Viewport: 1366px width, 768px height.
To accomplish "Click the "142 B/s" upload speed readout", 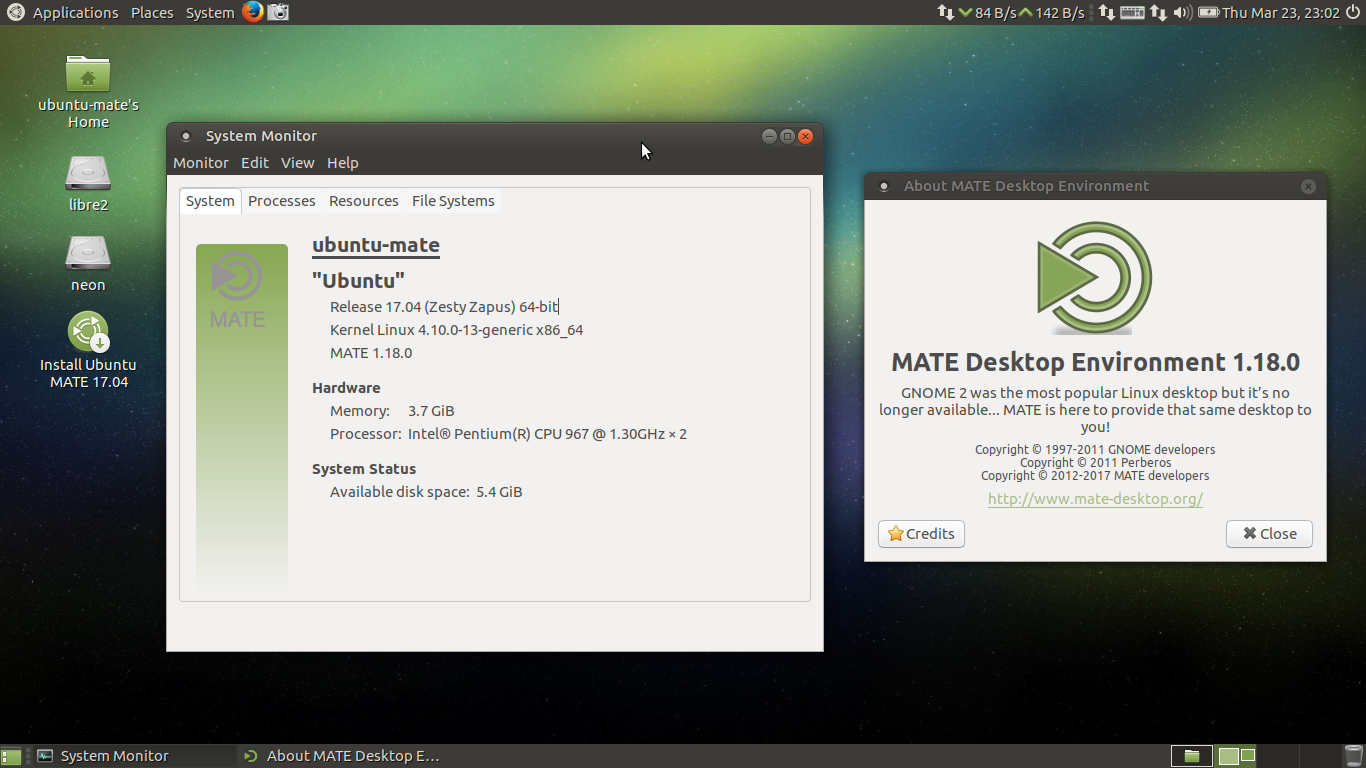I will 1060,13.
